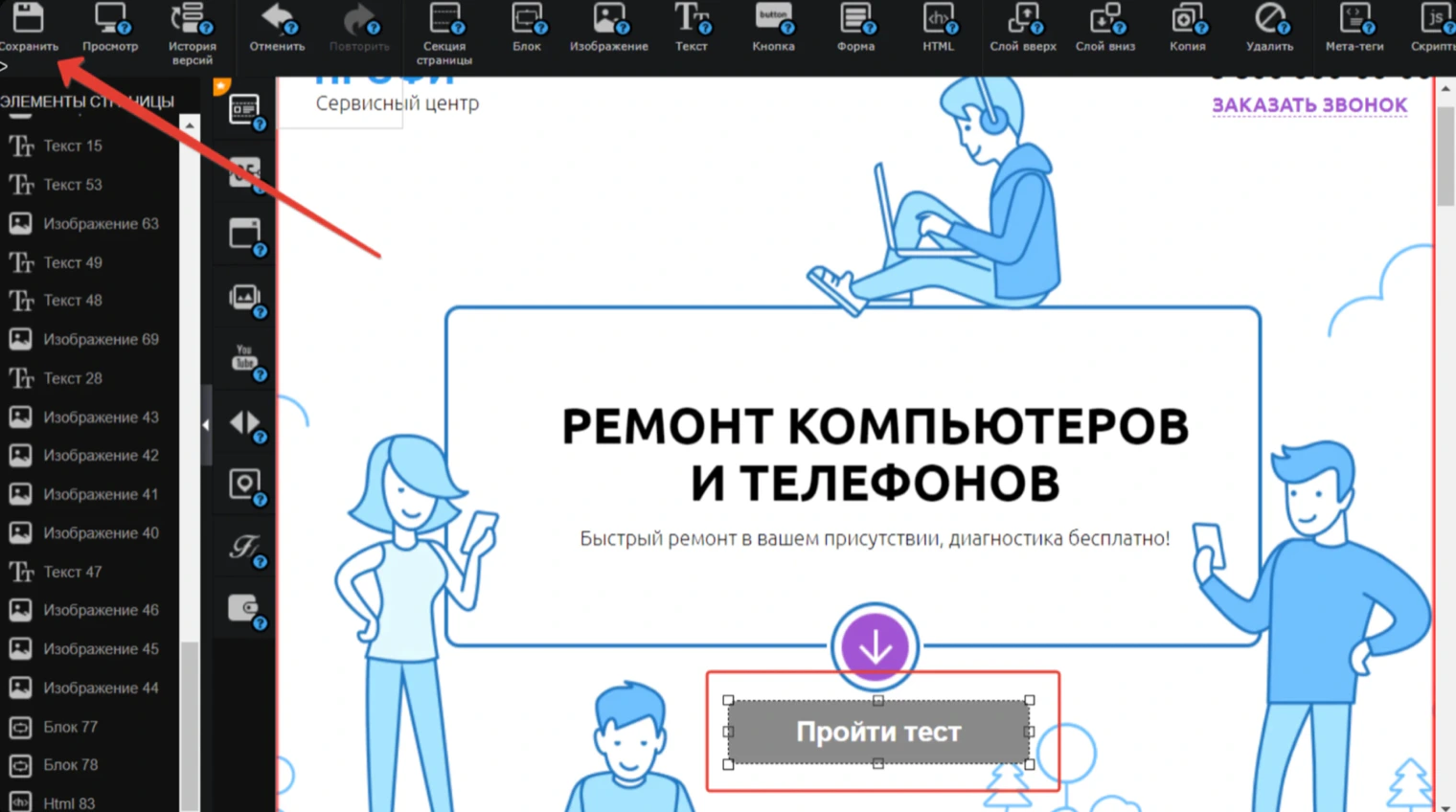Open История версий
1456x812 pixels.
192,34
